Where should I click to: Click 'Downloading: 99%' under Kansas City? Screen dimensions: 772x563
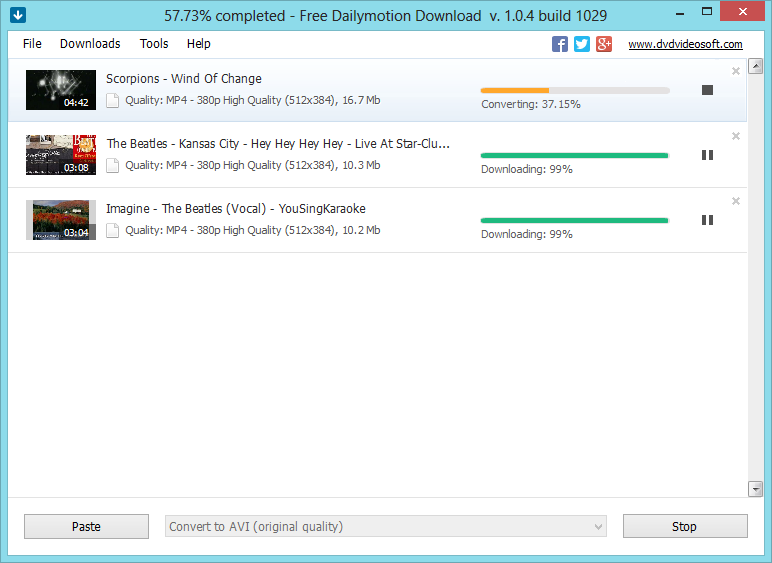coord(527,169)
